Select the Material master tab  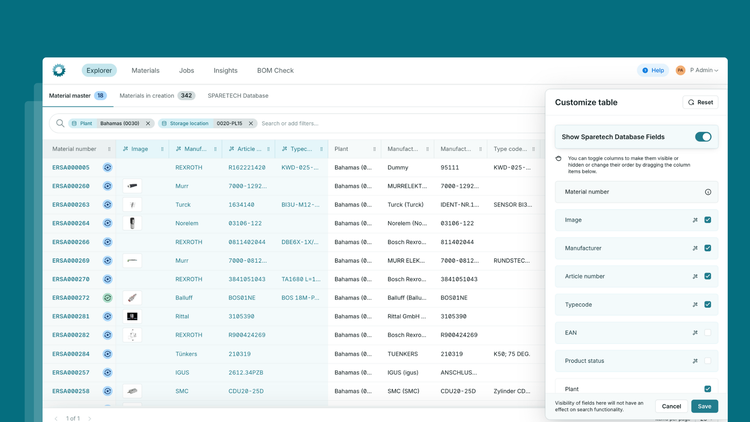coord(77,96)
